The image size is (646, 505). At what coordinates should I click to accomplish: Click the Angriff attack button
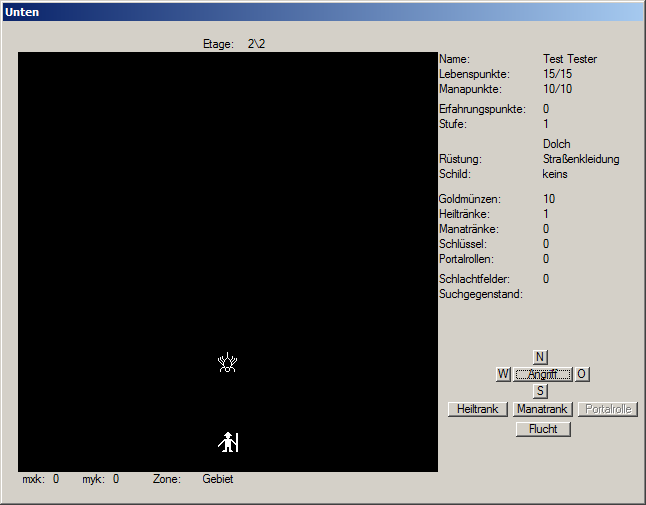pos(542,374)
